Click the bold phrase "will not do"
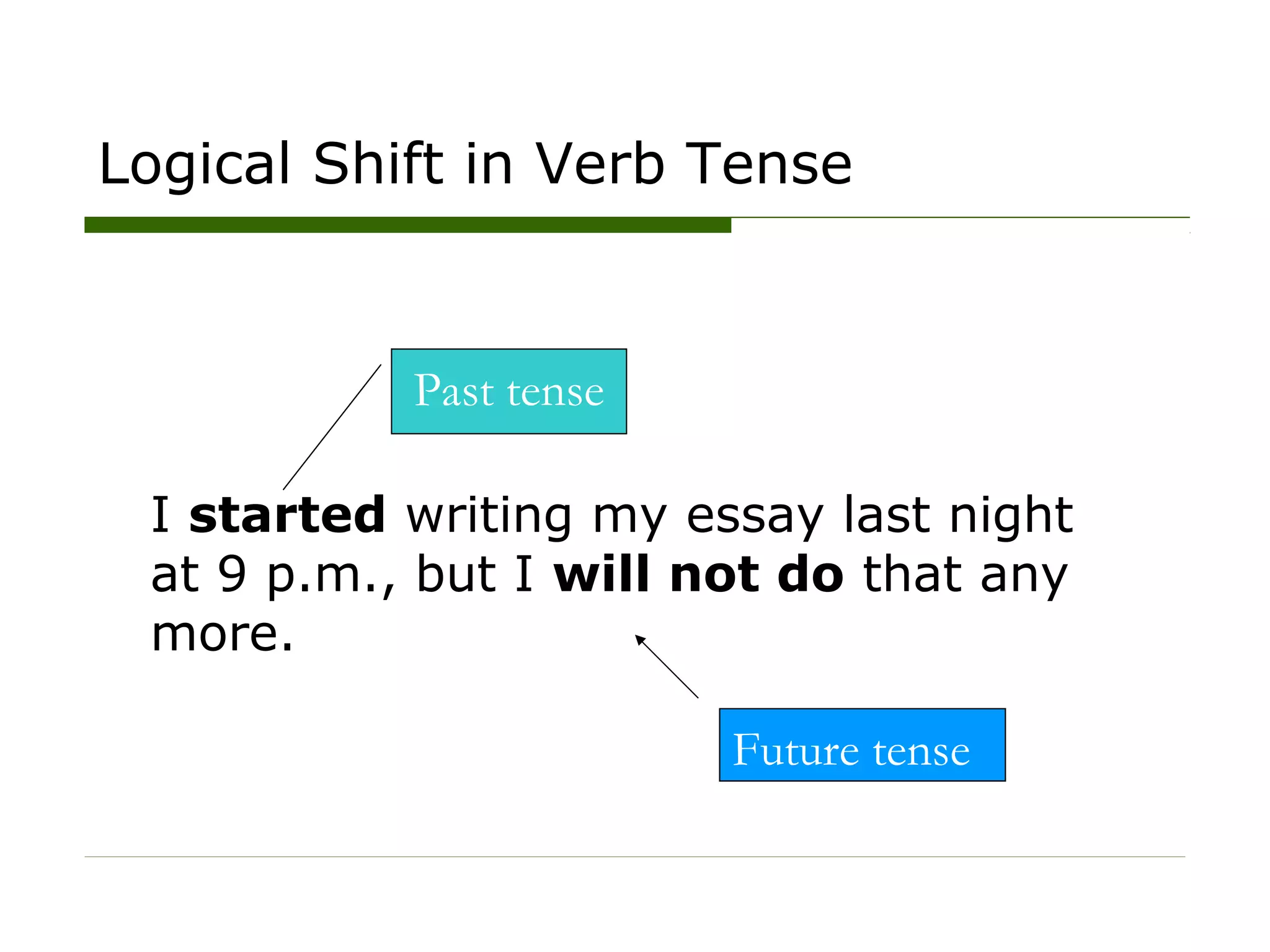This screenshot has width=1270, height=952. [x=698, y=575]
